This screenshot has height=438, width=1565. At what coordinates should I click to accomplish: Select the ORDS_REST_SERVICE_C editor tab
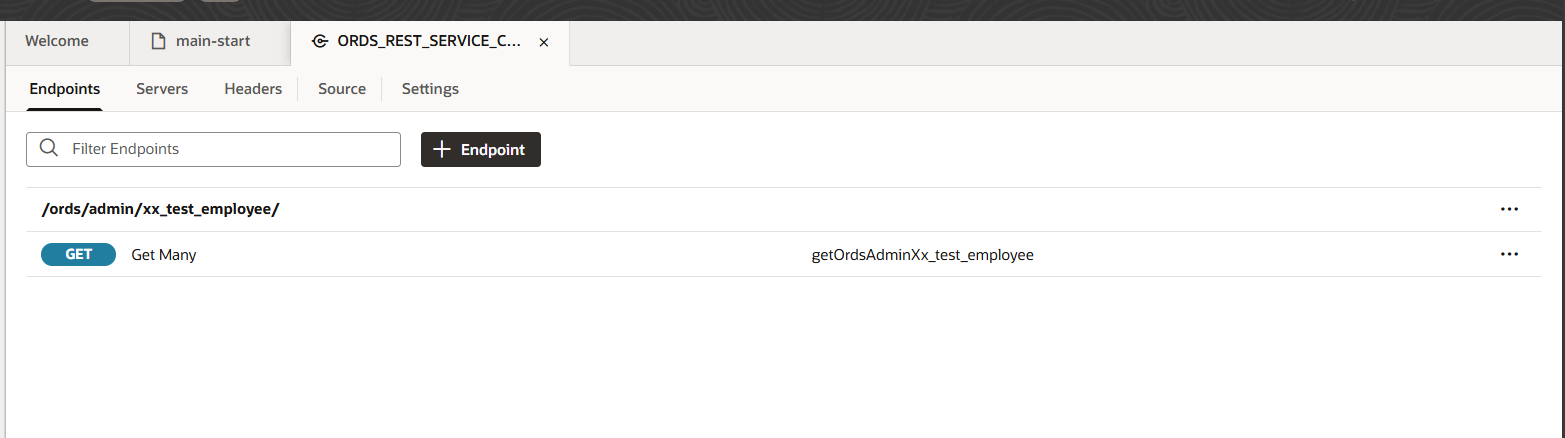click(x=429, y=42)
